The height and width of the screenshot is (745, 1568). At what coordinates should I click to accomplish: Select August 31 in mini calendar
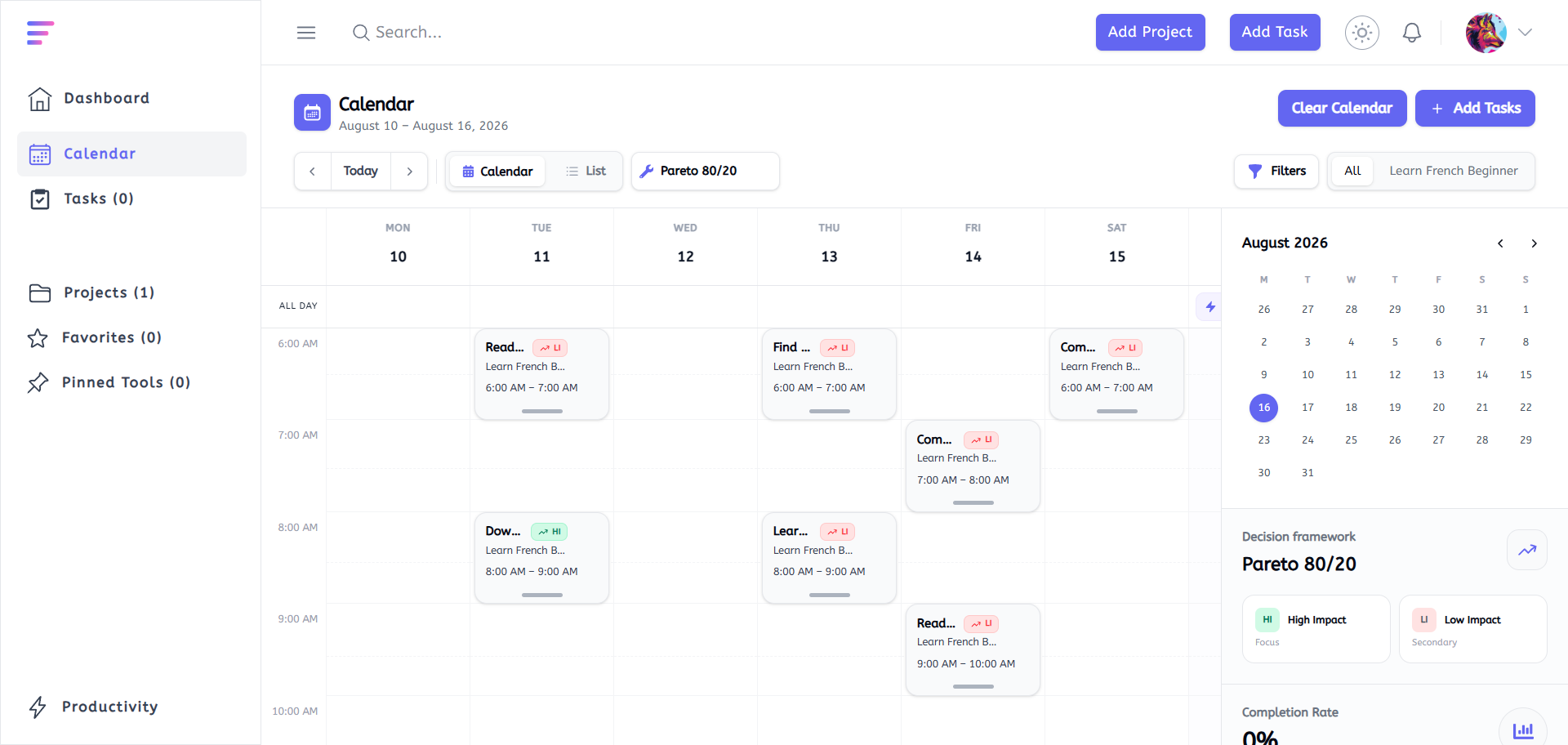coord(1307,473)
